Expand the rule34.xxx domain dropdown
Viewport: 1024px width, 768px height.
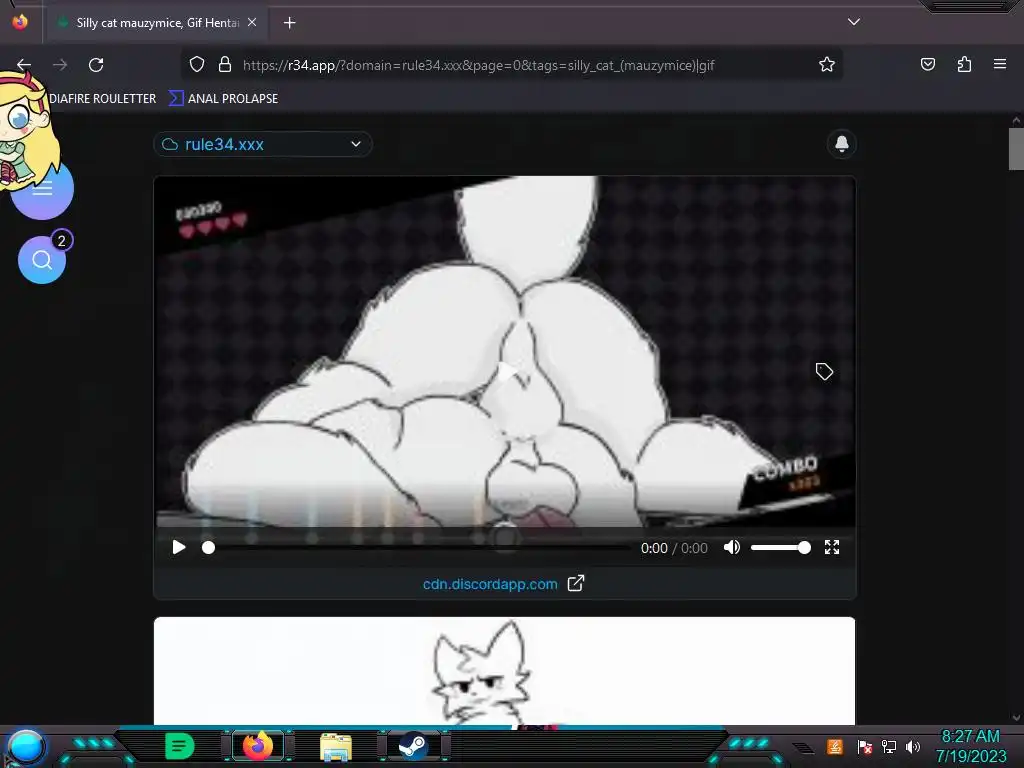(x=263, y=144)
